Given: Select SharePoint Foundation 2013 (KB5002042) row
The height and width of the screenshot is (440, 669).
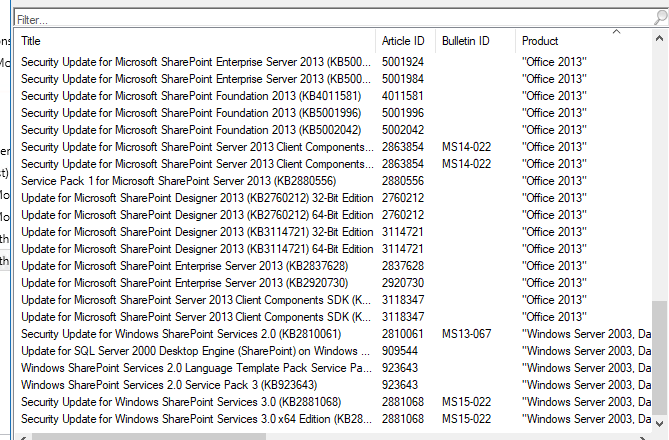Looking at the screenshot, I should tap(335, 130).
